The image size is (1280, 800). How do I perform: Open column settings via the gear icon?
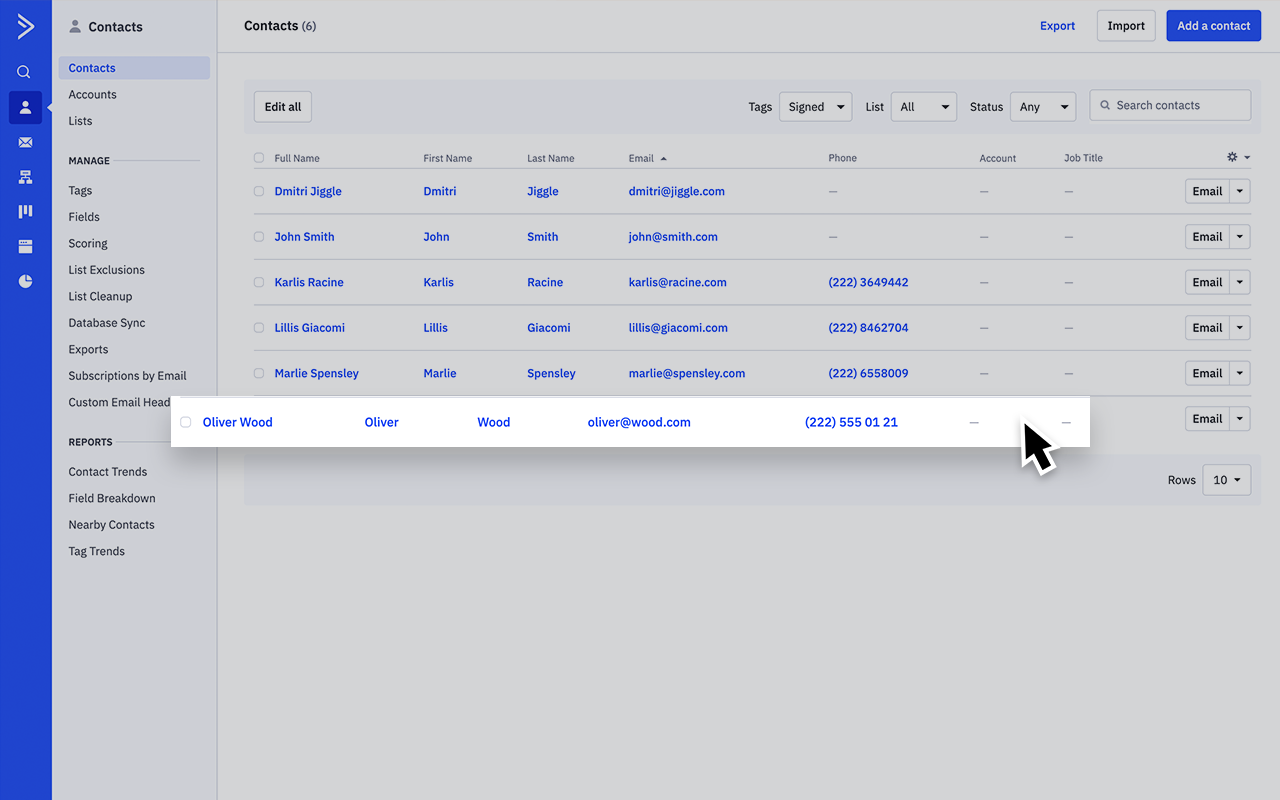(x=1233, y=157)
